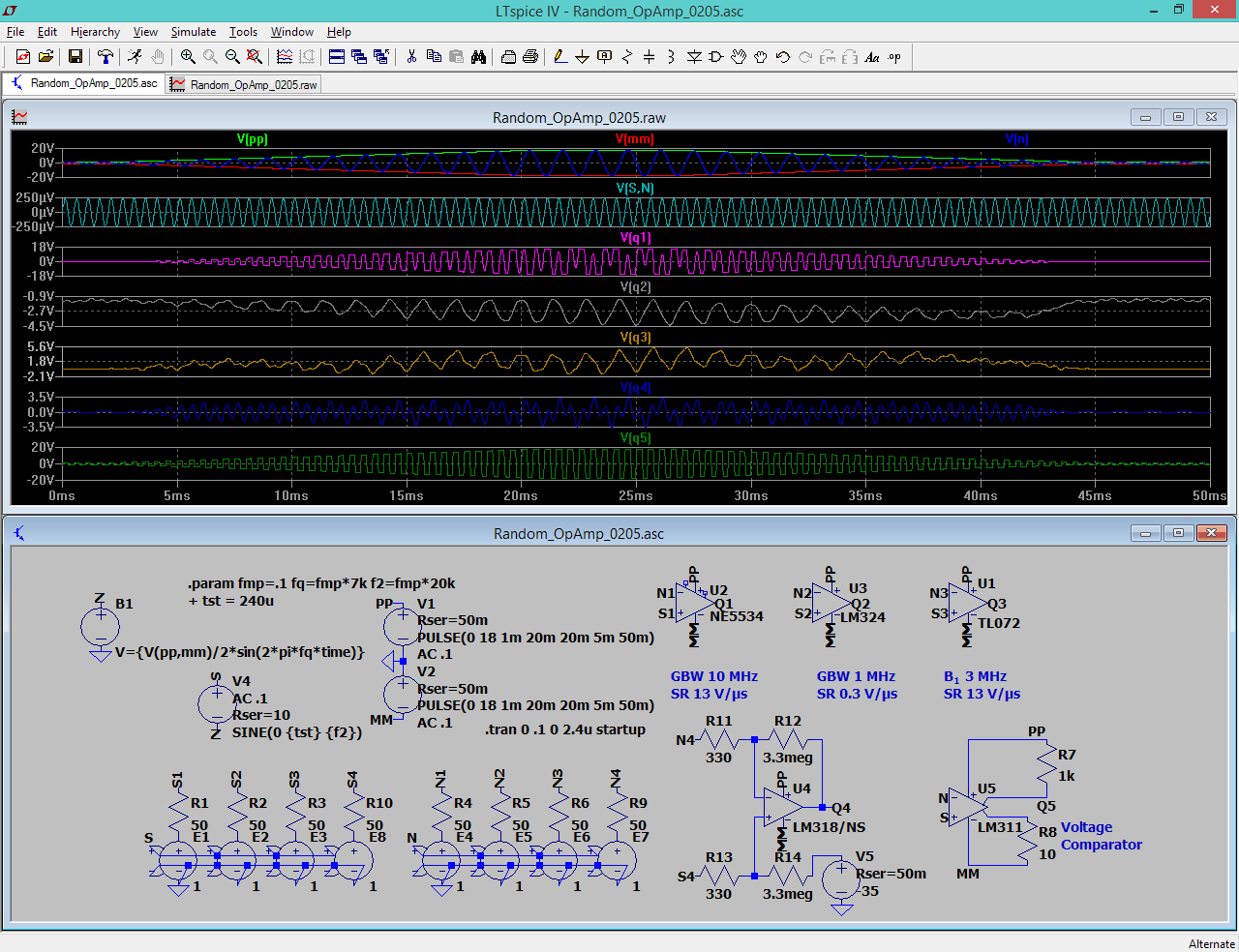Click the Undo arrow icon
The width and height of the screenshot is (1239, 952).
(783, 57)
